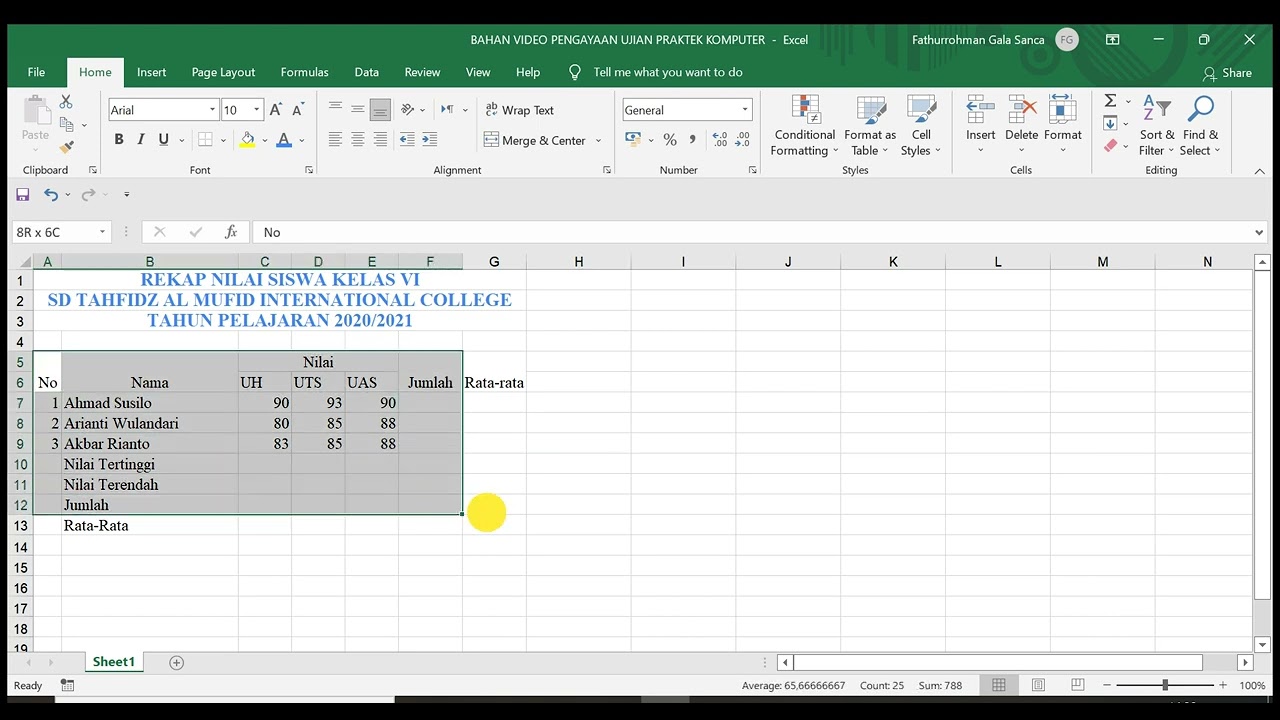Click Merge & Center button
This screenshot has height=720, width=1280.
click(535, 140)
